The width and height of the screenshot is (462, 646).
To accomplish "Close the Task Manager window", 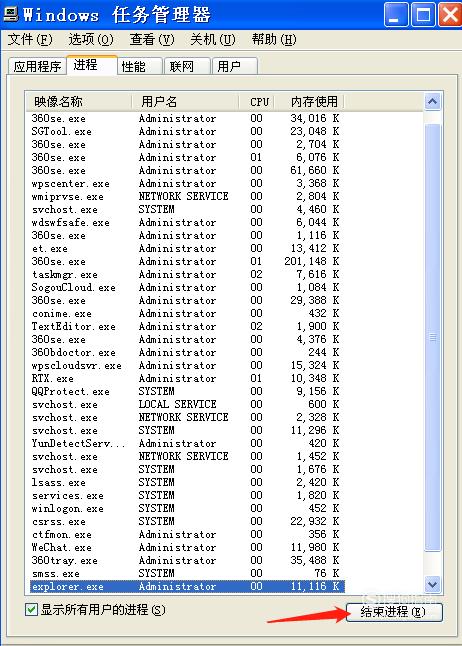I will pos(450,14).
